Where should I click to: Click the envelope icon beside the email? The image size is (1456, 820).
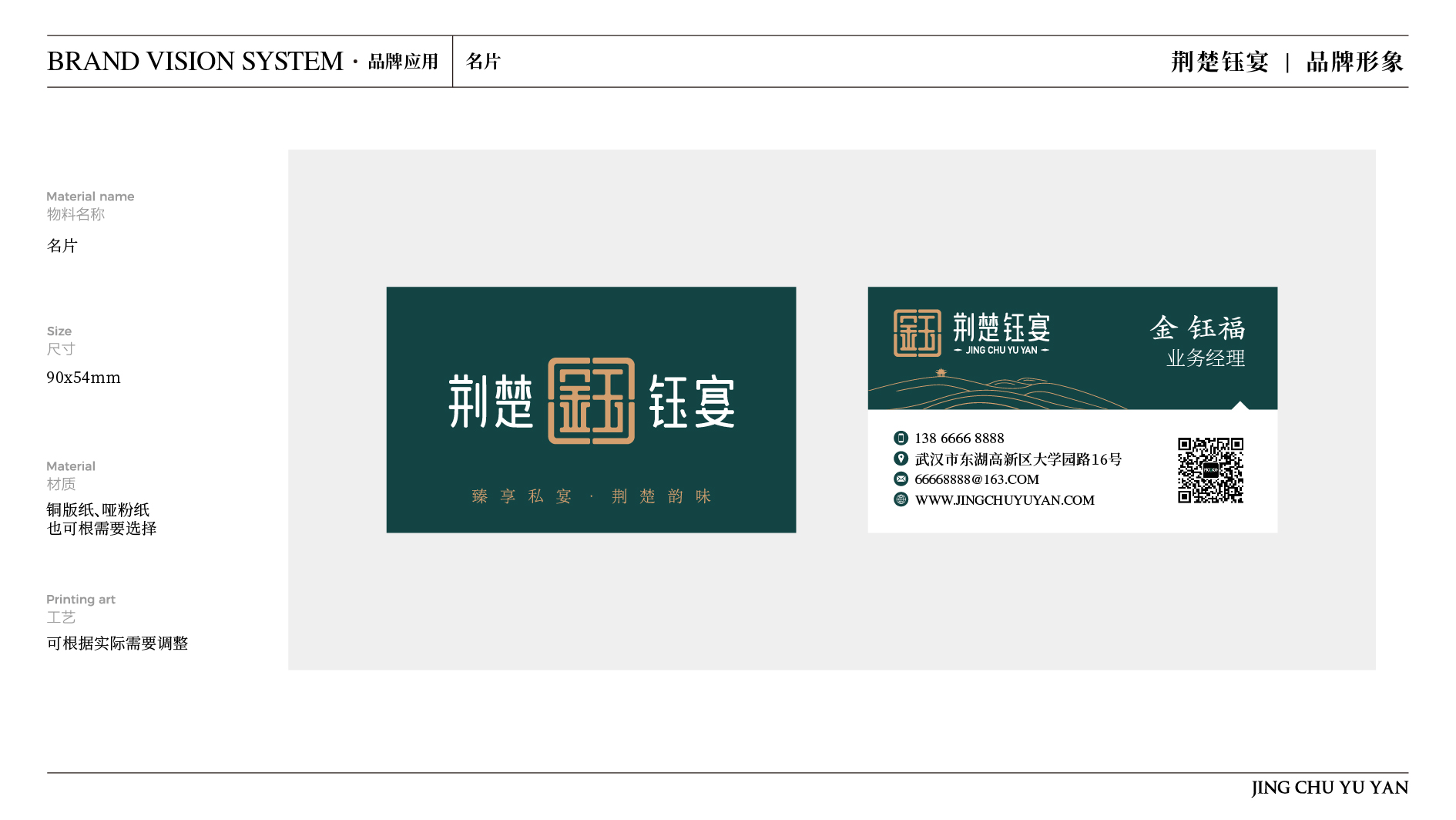pos(901,479)
